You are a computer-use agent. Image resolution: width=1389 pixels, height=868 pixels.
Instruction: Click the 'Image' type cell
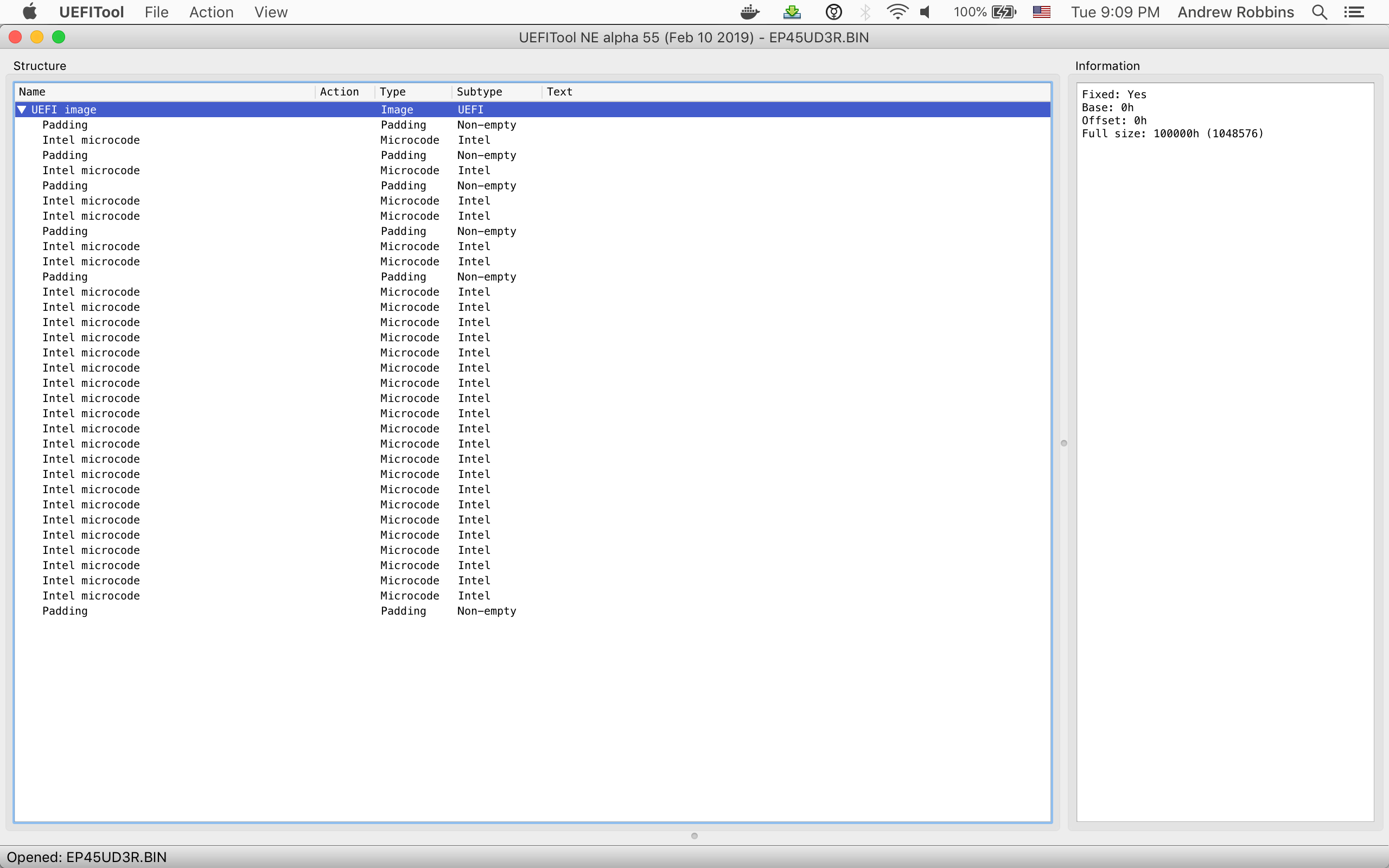click(397, 110)
